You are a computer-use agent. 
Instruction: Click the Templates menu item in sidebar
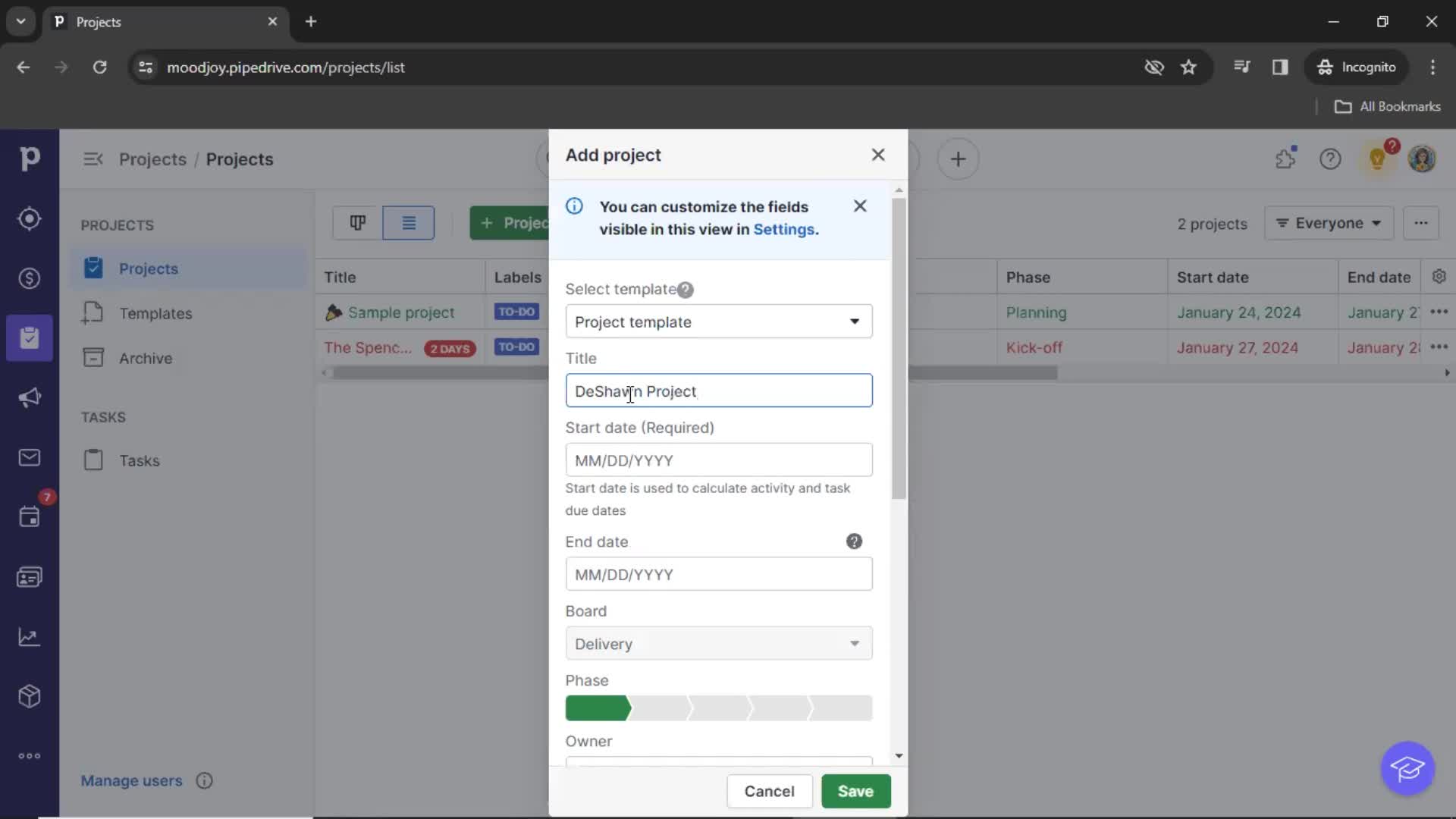(x=155, y=313)
